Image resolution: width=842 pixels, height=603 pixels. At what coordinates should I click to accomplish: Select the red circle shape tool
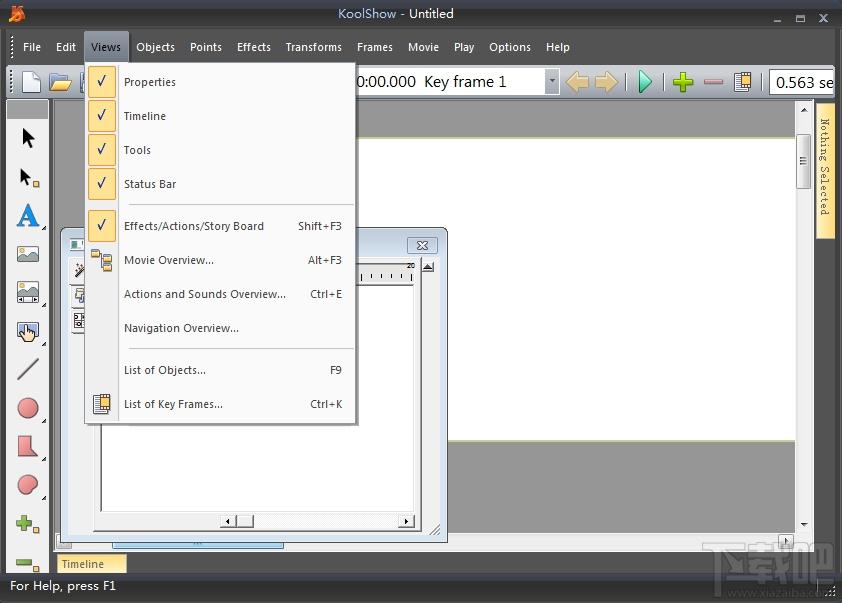tap(28, 408)
